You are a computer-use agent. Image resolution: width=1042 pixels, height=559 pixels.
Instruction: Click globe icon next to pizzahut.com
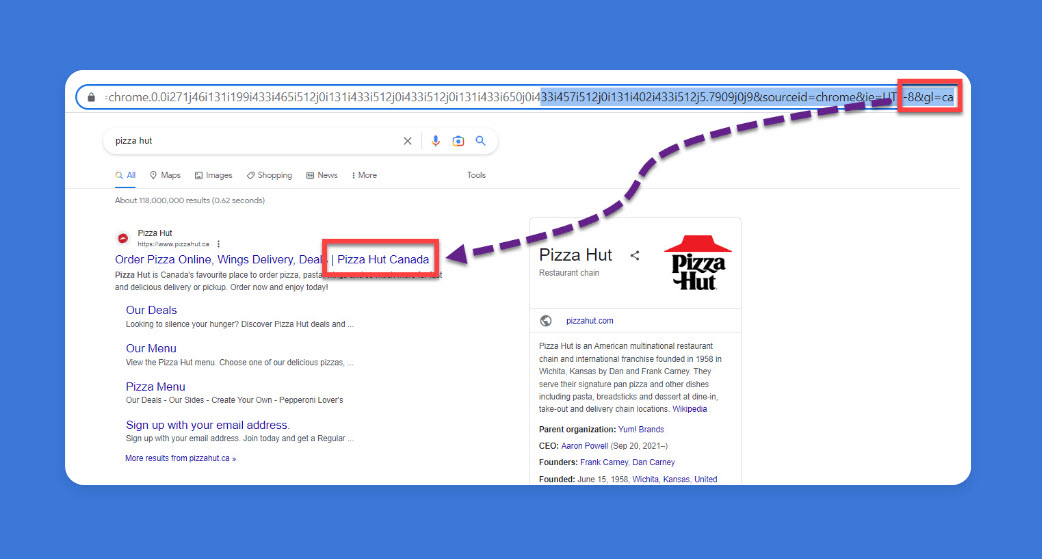coord(546,321)
